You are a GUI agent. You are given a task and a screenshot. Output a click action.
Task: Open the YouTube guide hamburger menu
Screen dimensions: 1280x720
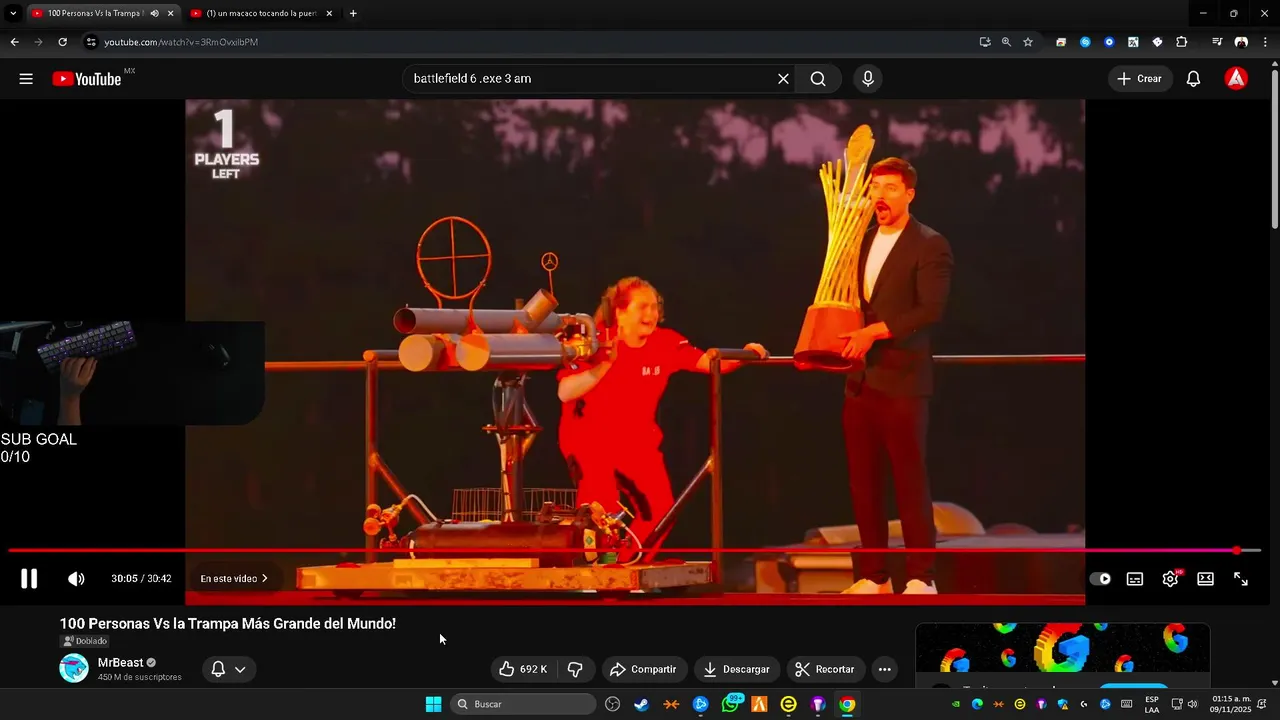coord(26,79)
